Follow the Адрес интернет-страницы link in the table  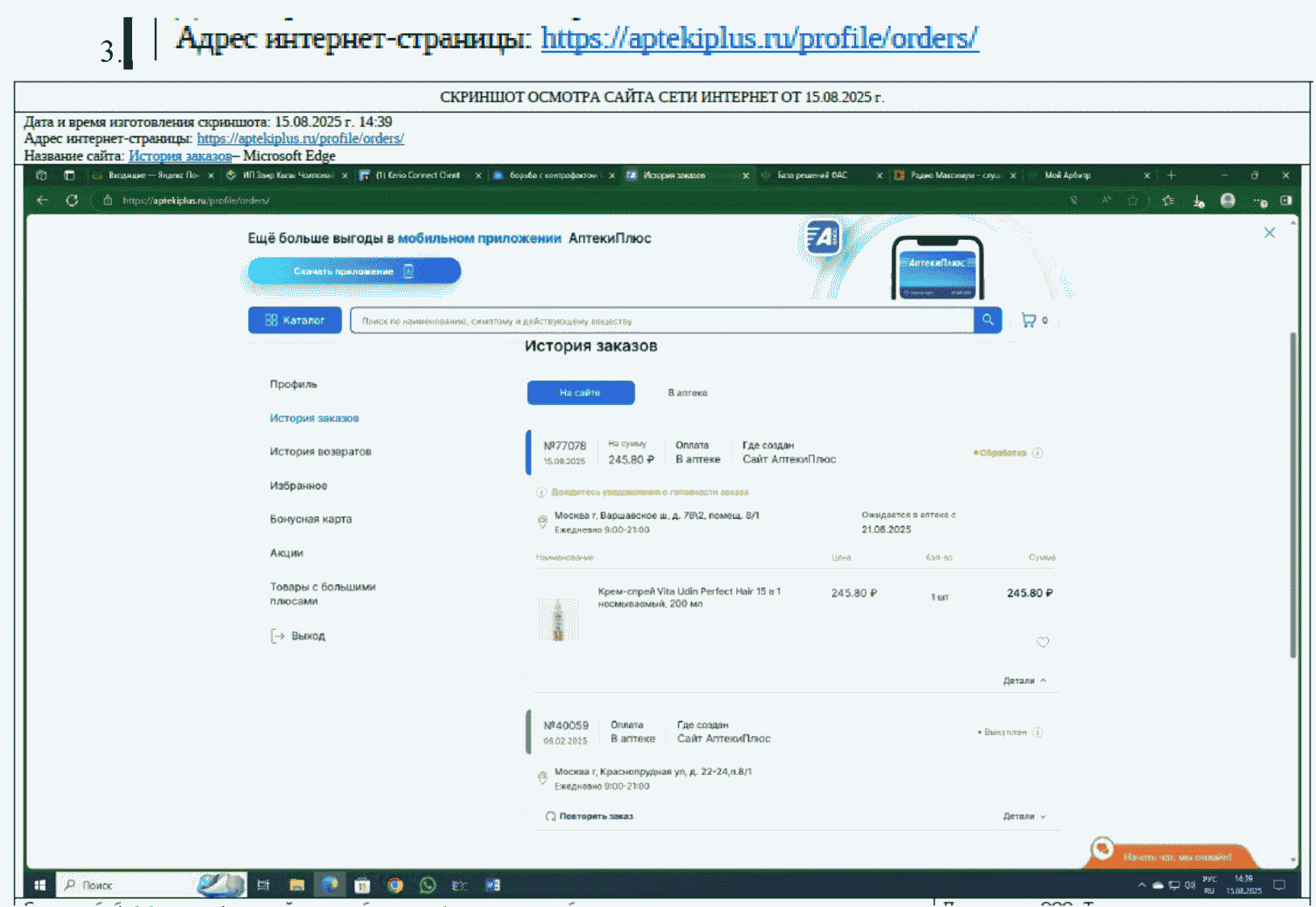(x=300, y=139)
